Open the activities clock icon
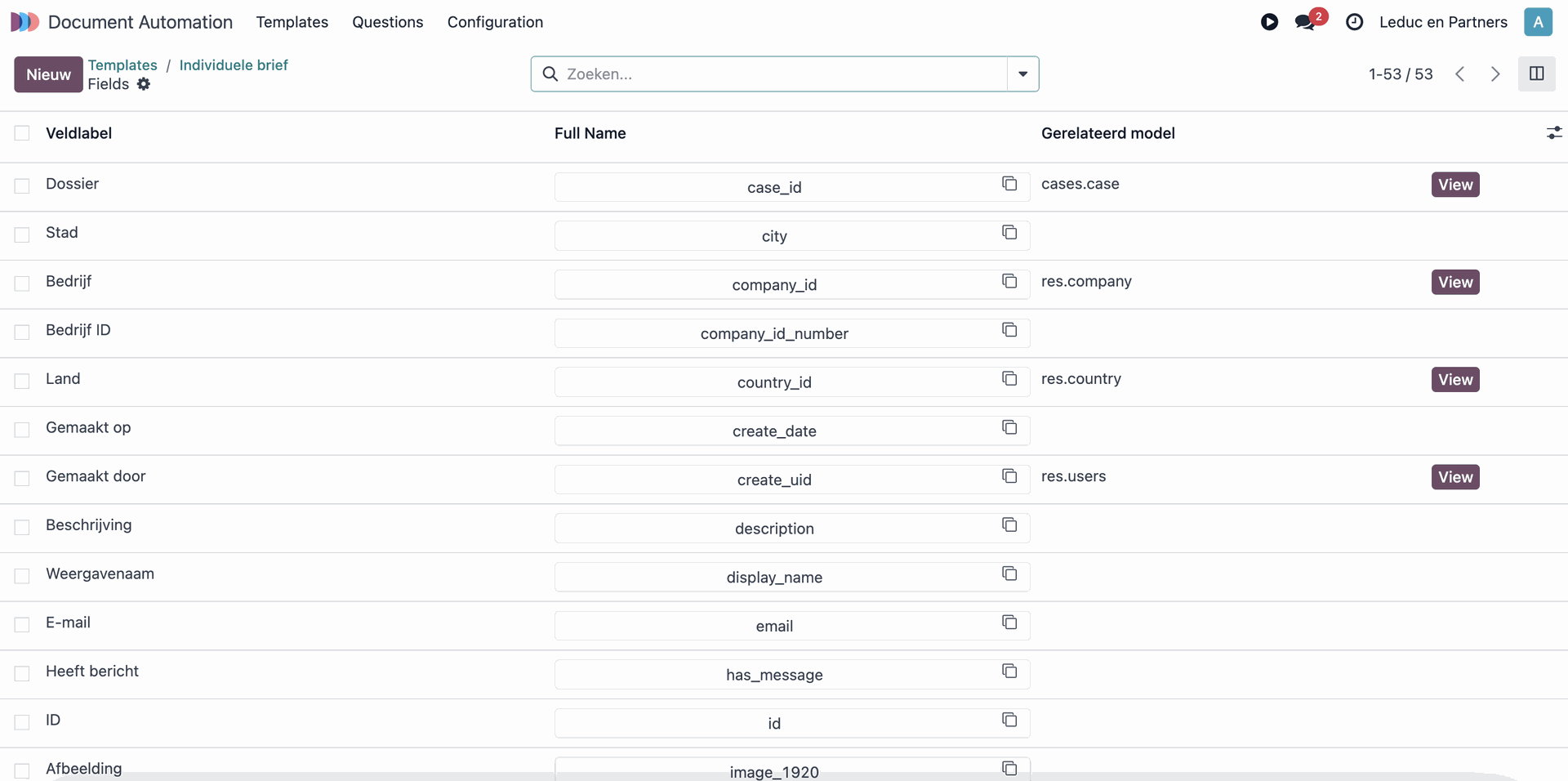The image size is (1568, 781). [1354, 22]
